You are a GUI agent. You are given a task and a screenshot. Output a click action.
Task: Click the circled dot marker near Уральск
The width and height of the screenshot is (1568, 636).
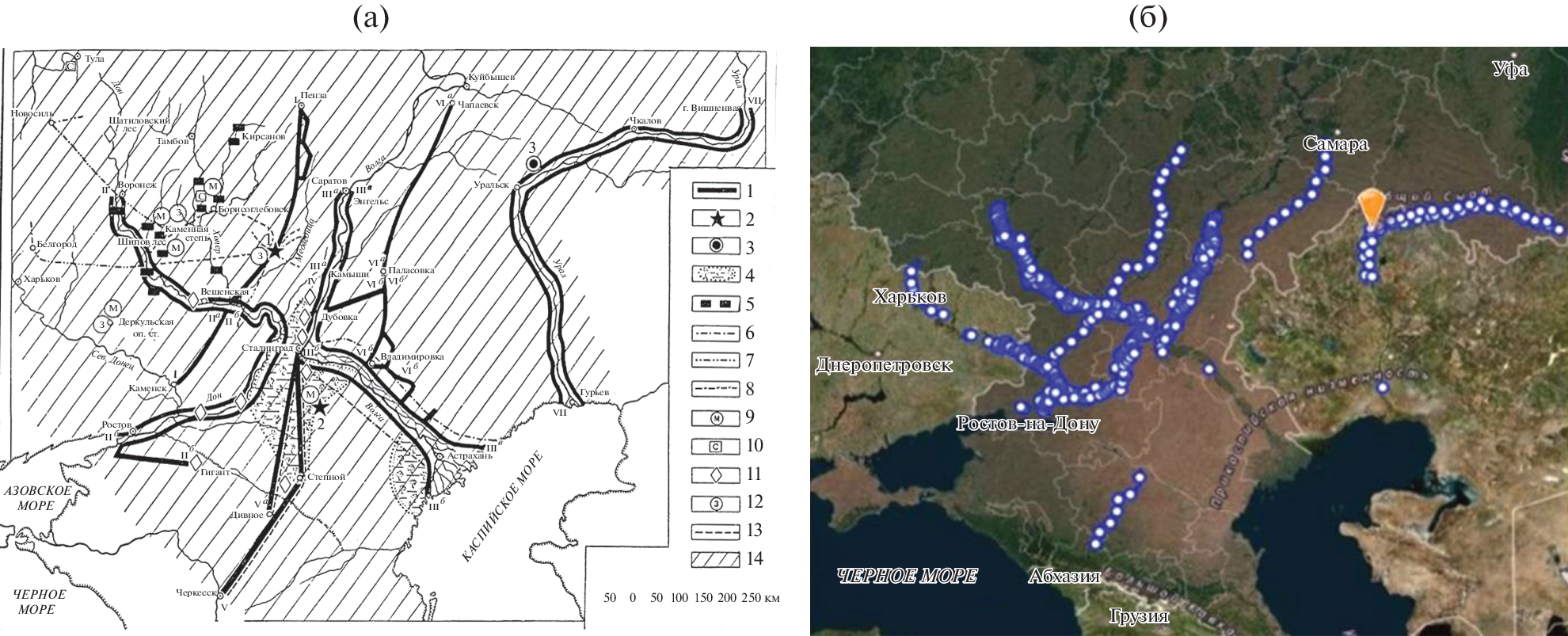pos(535,163)
